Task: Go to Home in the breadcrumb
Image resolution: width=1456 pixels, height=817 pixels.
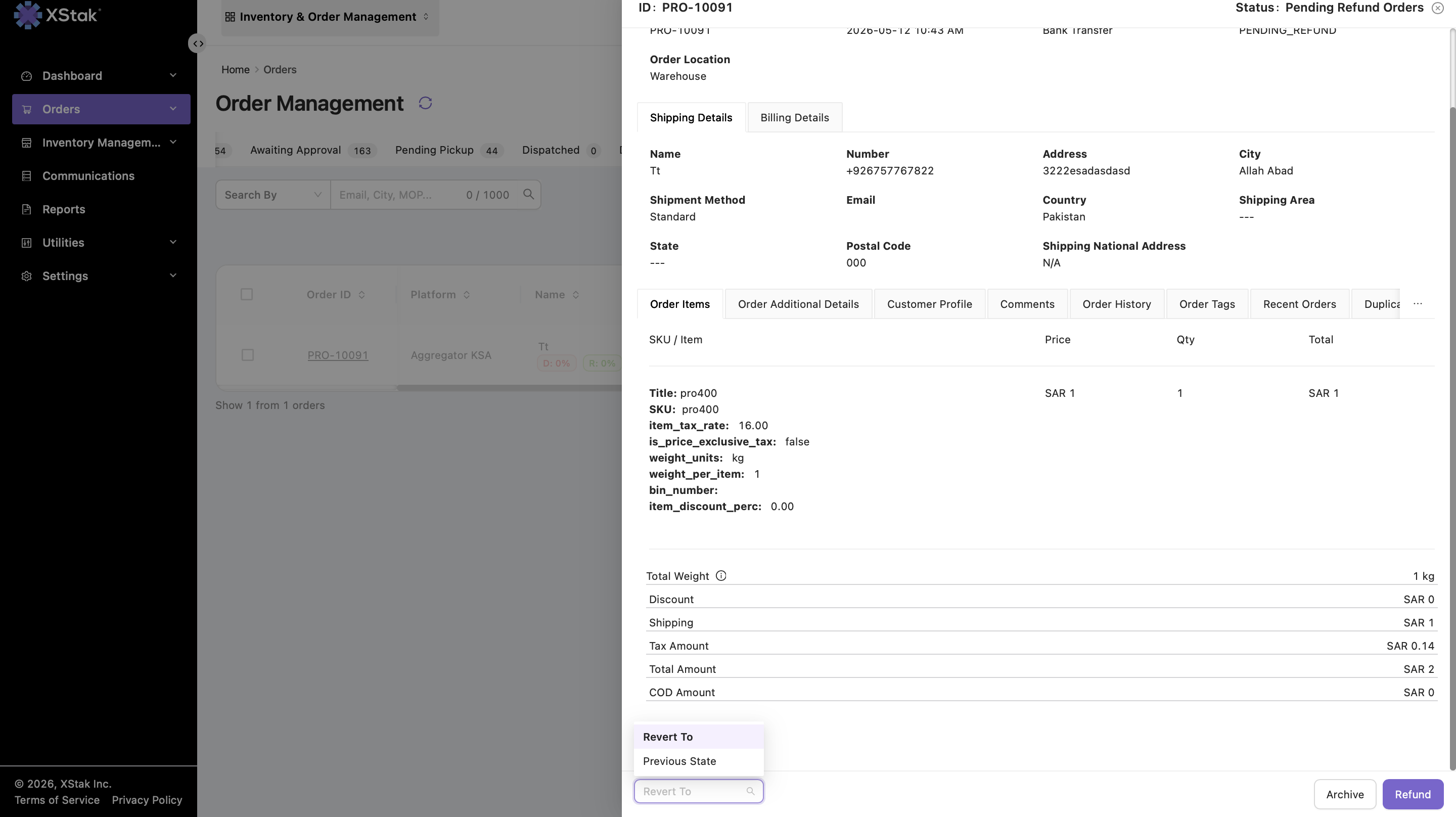Action: coord(235,70)
